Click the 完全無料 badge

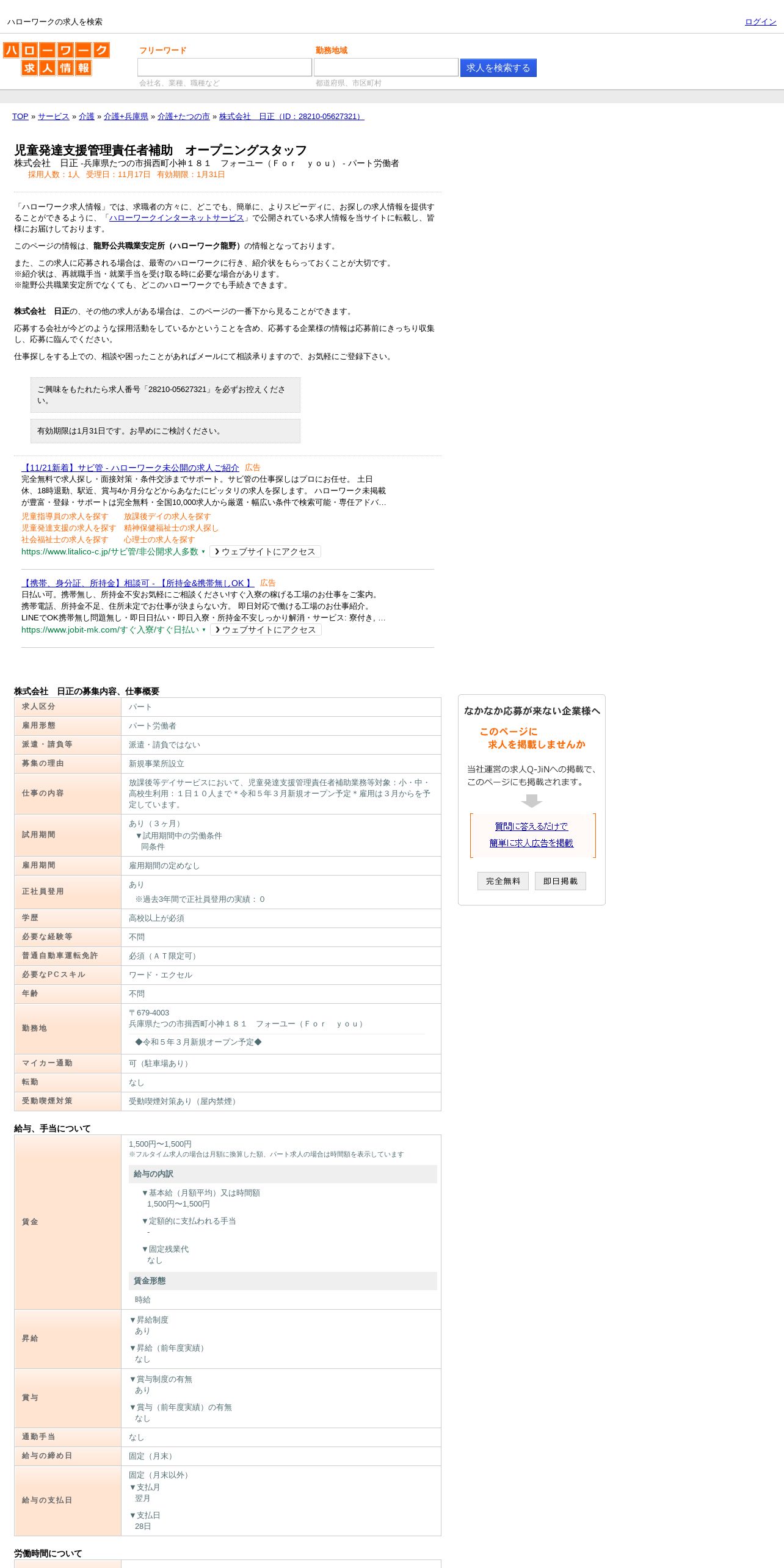point(503,881)
